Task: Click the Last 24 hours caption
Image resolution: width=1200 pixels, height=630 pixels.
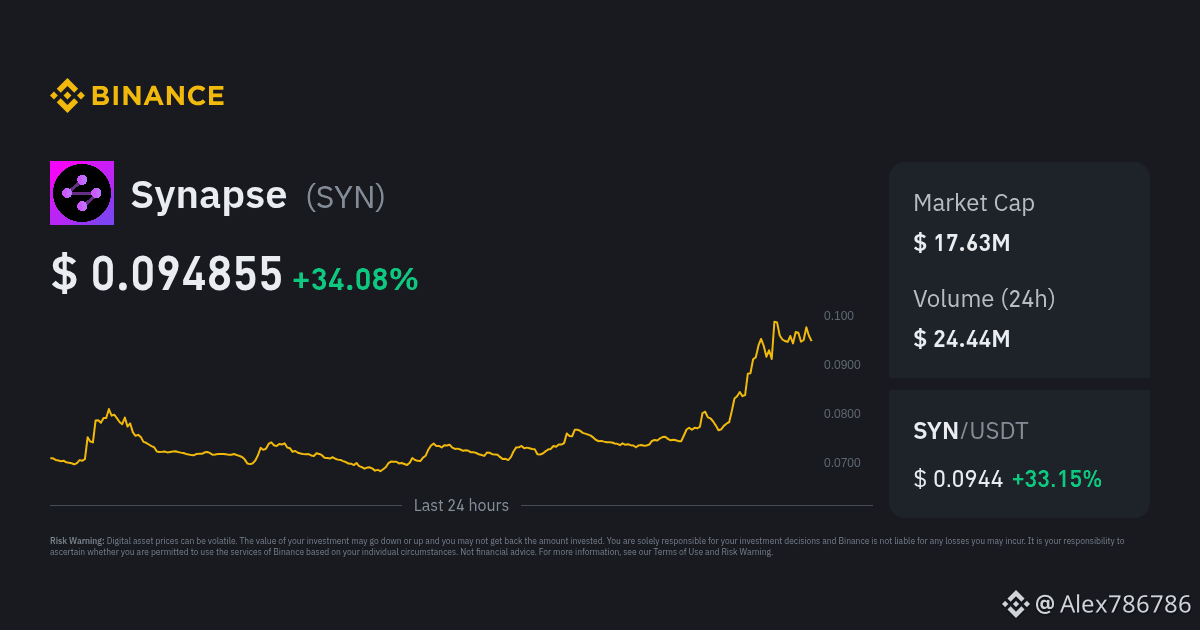Action: (x=461, y=506)
